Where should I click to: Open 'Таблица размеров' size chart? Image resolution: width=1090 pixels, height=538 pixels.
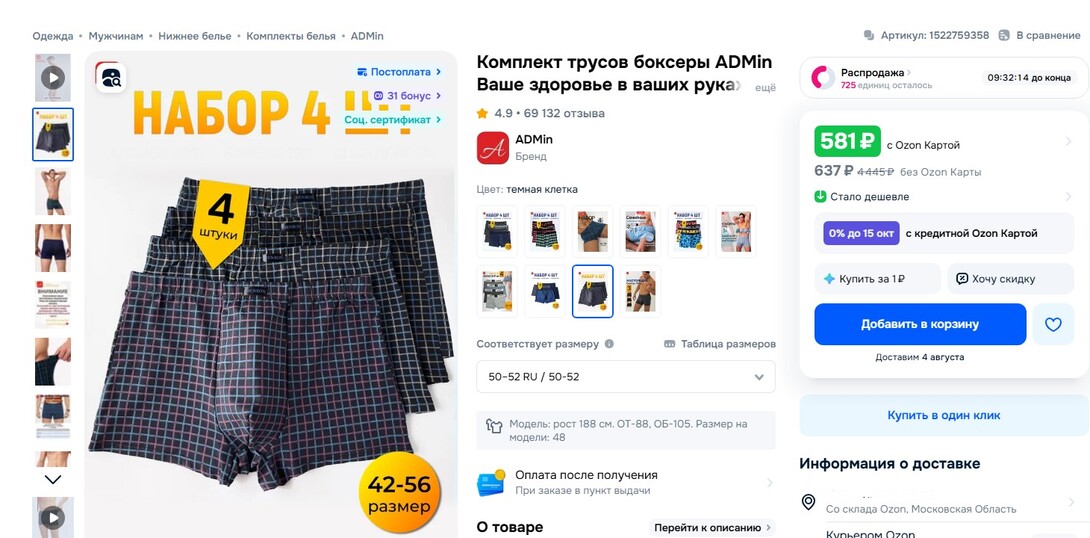tap(719, 343)
